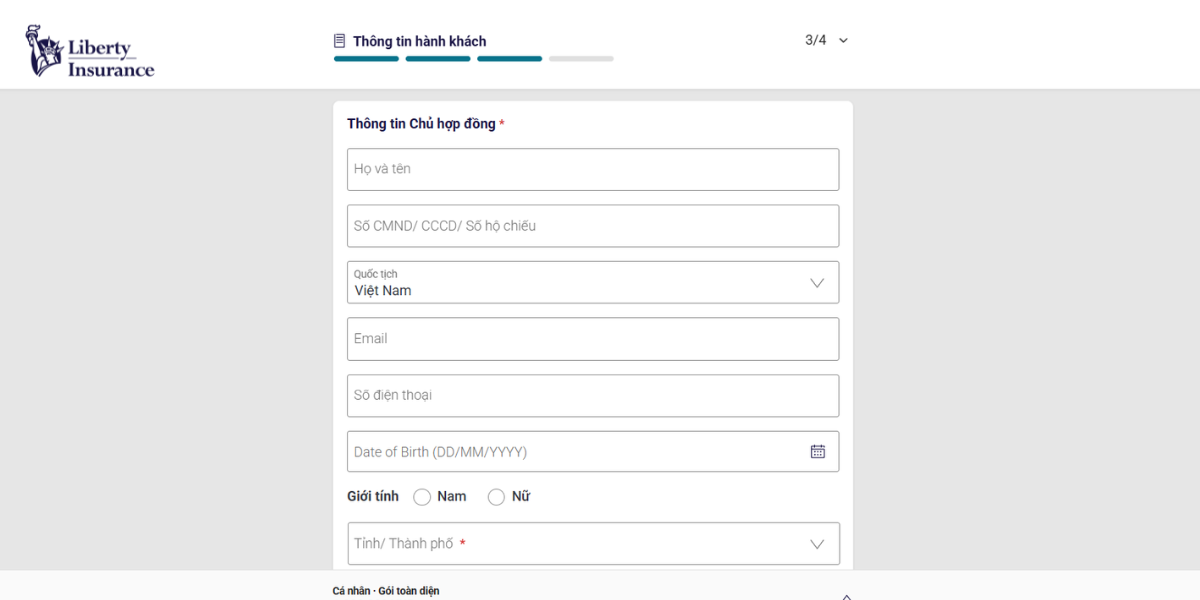
Task: Click the fourth grey progress step bar
Action: point(581,59)
